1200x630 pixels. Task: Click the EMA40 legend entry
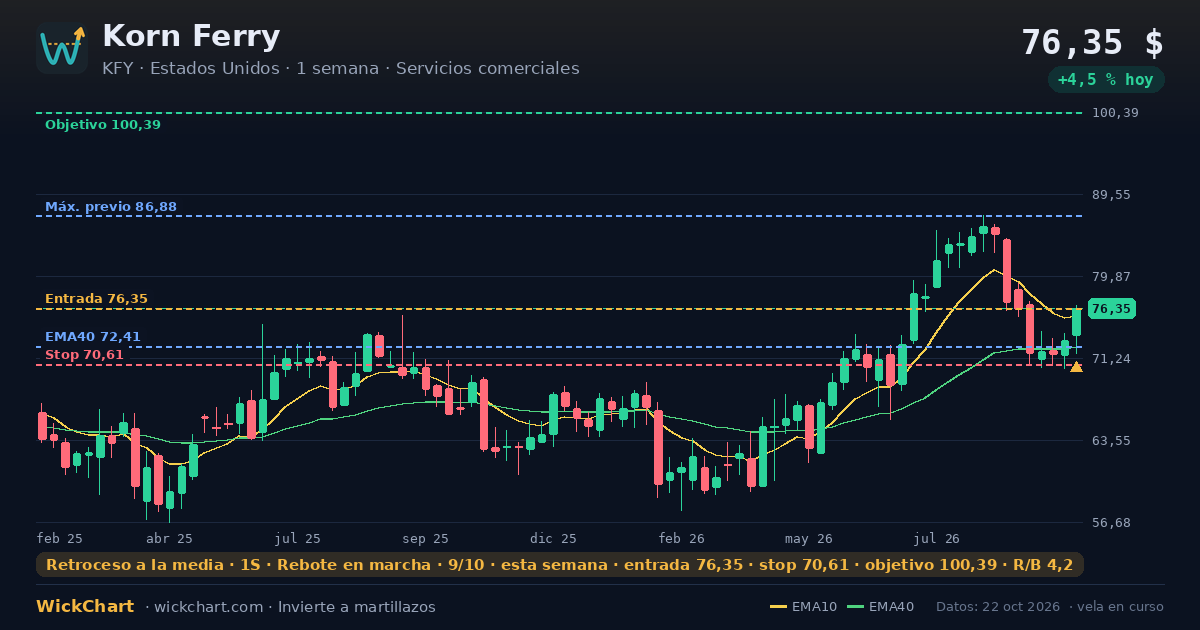click(x=881, y=607)
